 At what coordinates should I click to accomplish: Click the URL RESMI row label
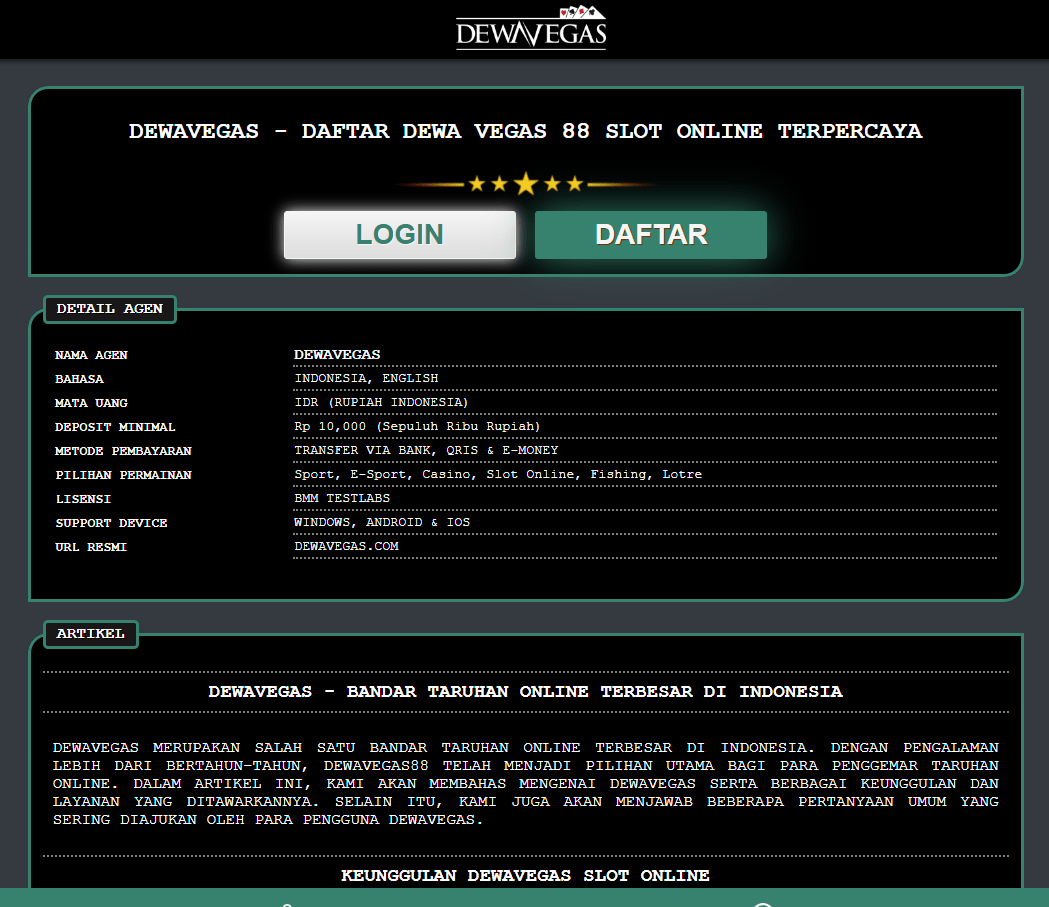coord(91,548)
